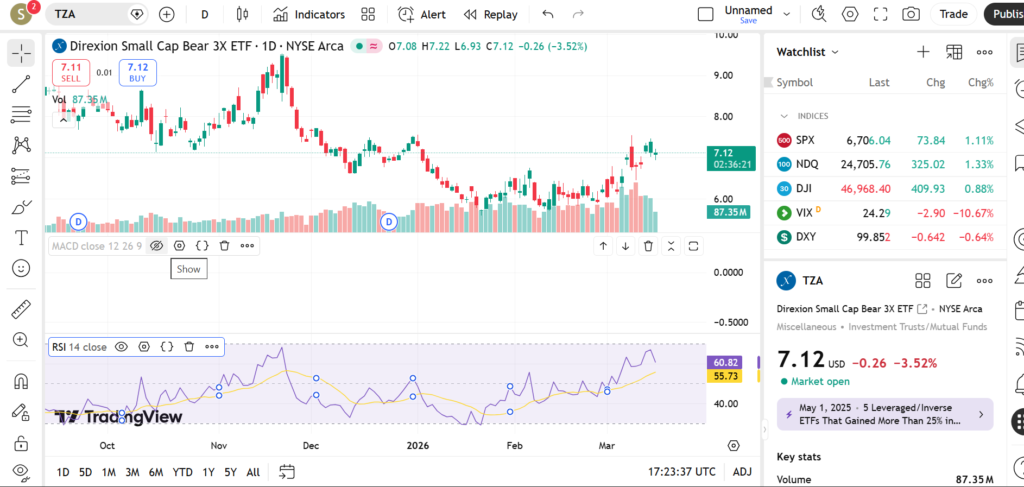This screenshot has height=487, width=1024.
Task: Open the Watchlist dropdown
Action: tap(808, 52)
